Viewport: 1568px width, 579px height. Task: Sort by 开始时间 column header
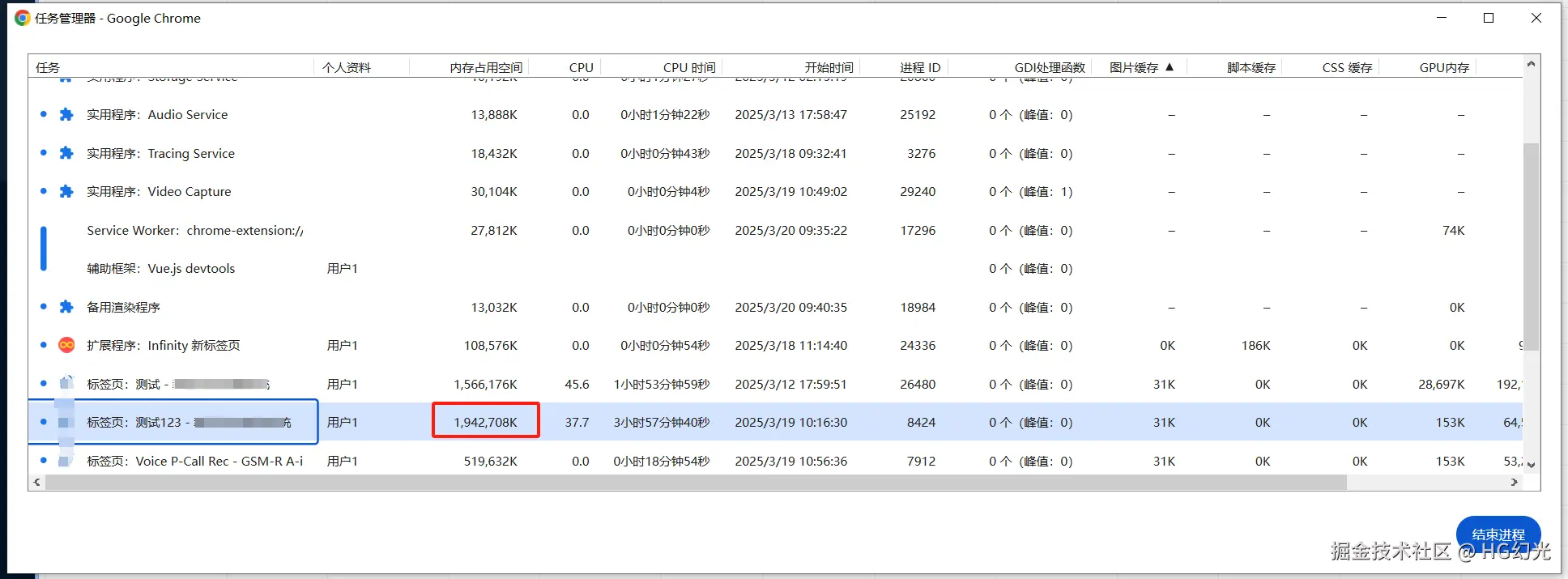[829, 68]
